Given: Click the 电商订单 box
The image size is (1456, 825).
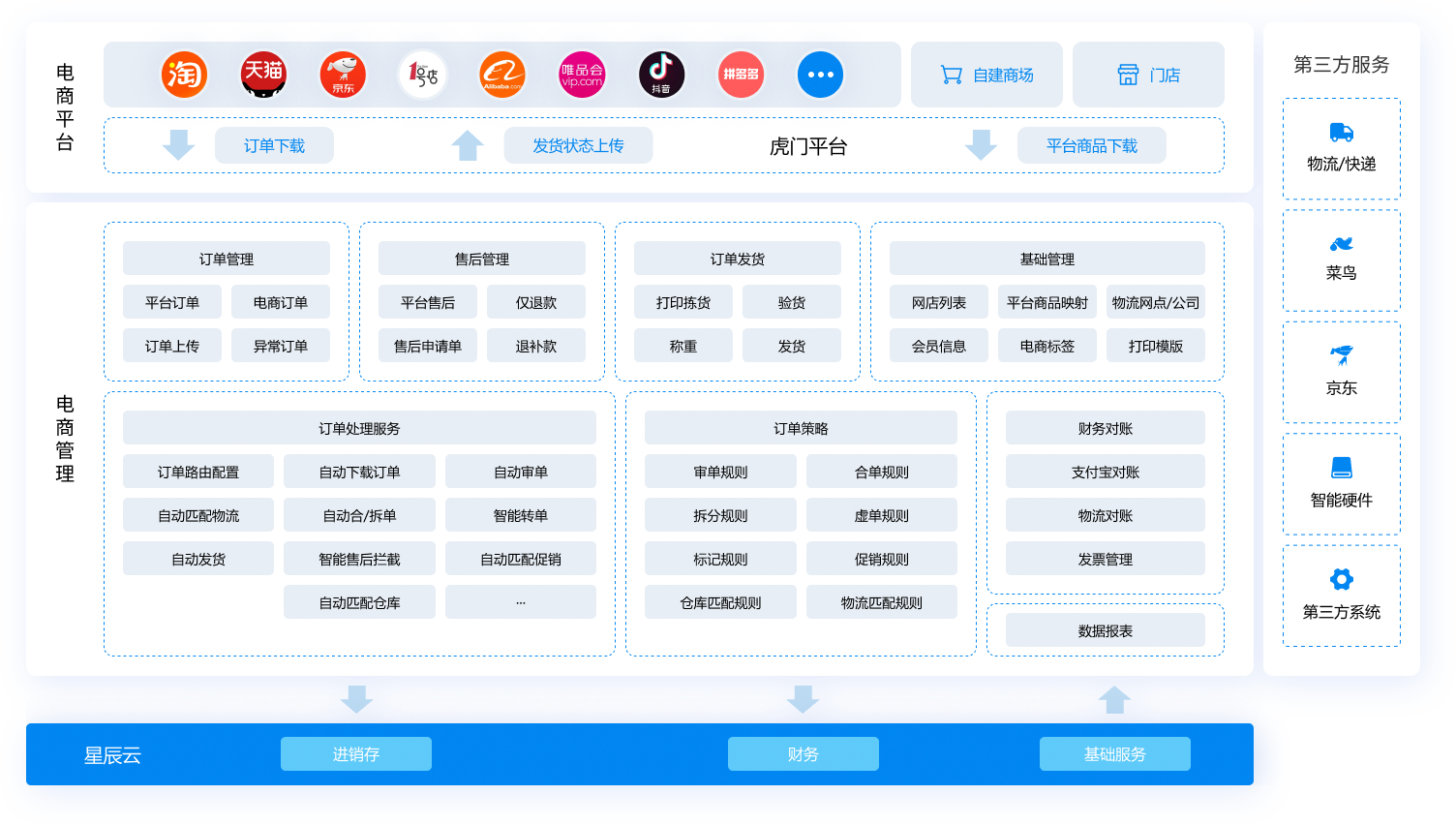Looking at the screenshot, I should click(280, 302).
